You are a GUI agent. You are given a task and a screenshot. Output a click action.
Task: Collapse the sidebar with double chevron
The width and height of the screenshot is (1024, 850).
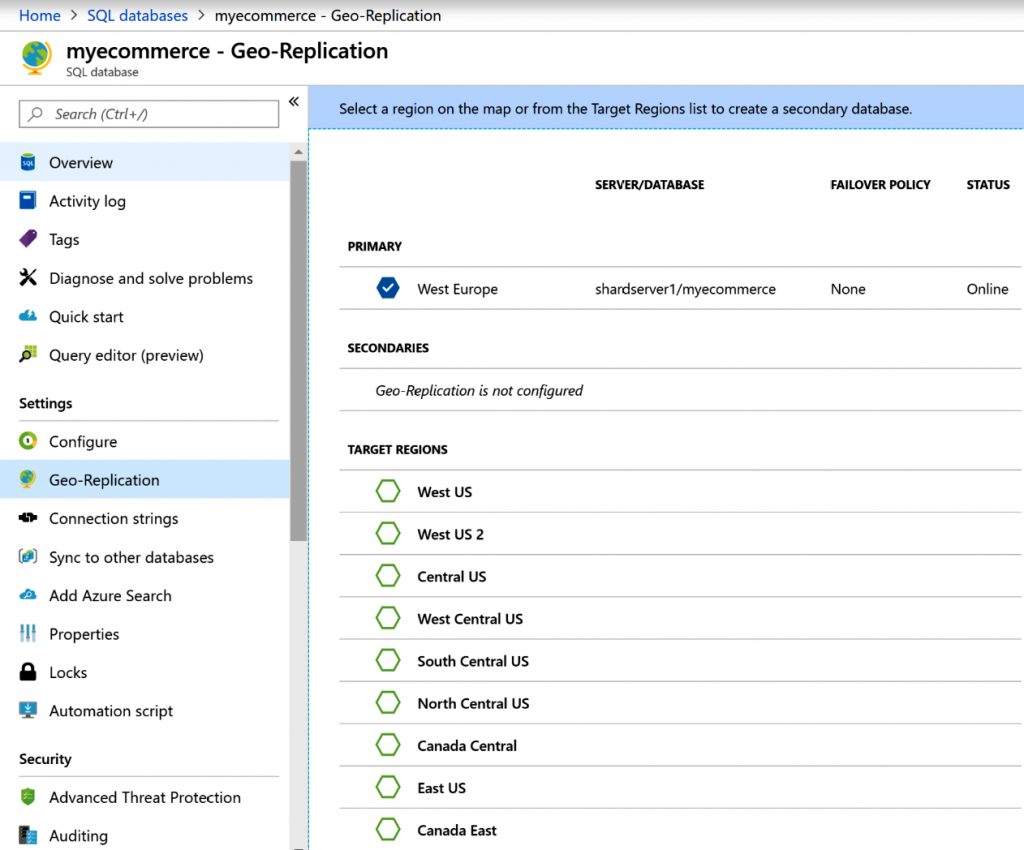pos(294,101)
